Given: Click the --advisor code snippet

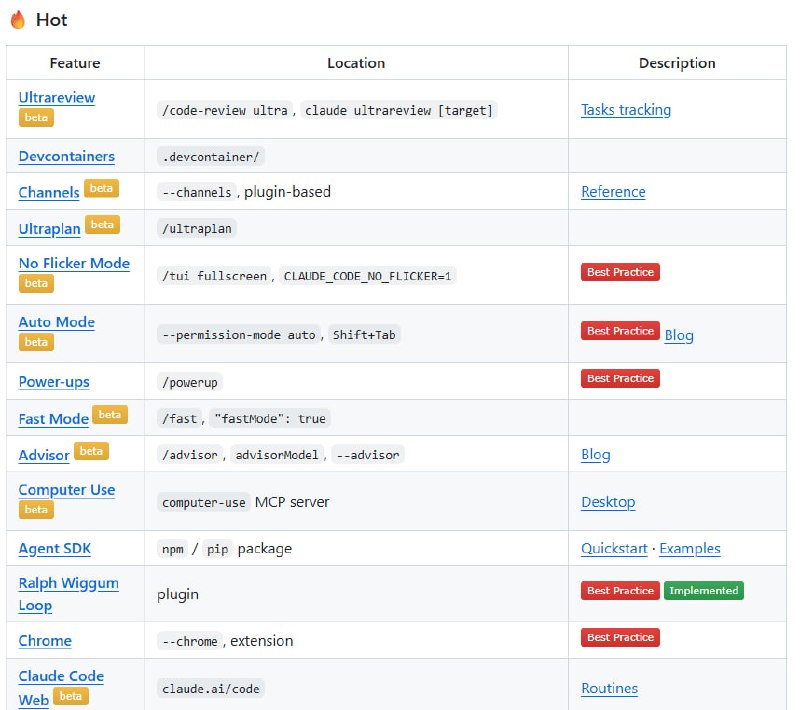Looking at the screenshot, I should coord(368,455).
